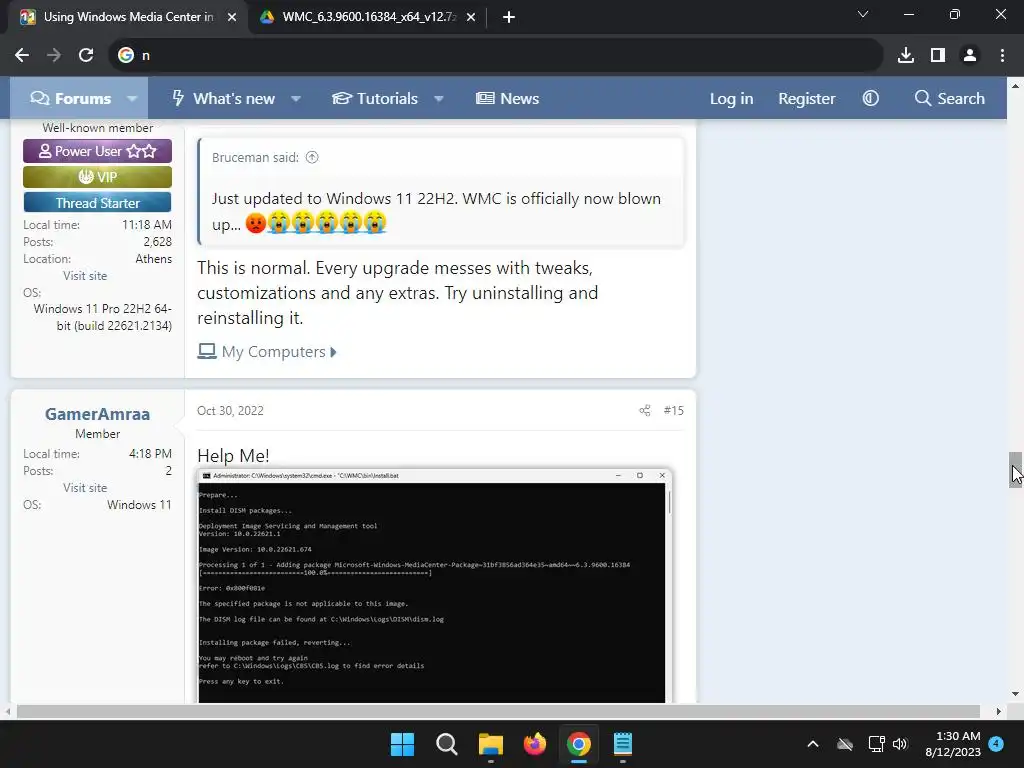Click the browser forward arrow

(x=54, y=56)
